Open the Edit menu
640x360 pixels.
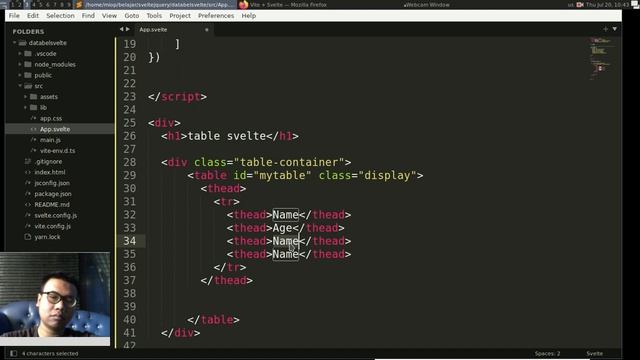point(33,16)
